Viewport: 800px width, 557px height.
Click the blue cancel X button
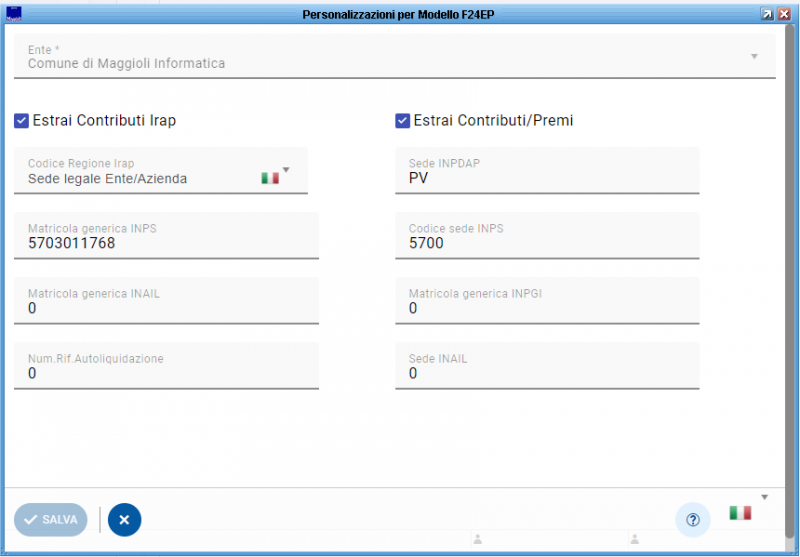[x=125, y=520]
